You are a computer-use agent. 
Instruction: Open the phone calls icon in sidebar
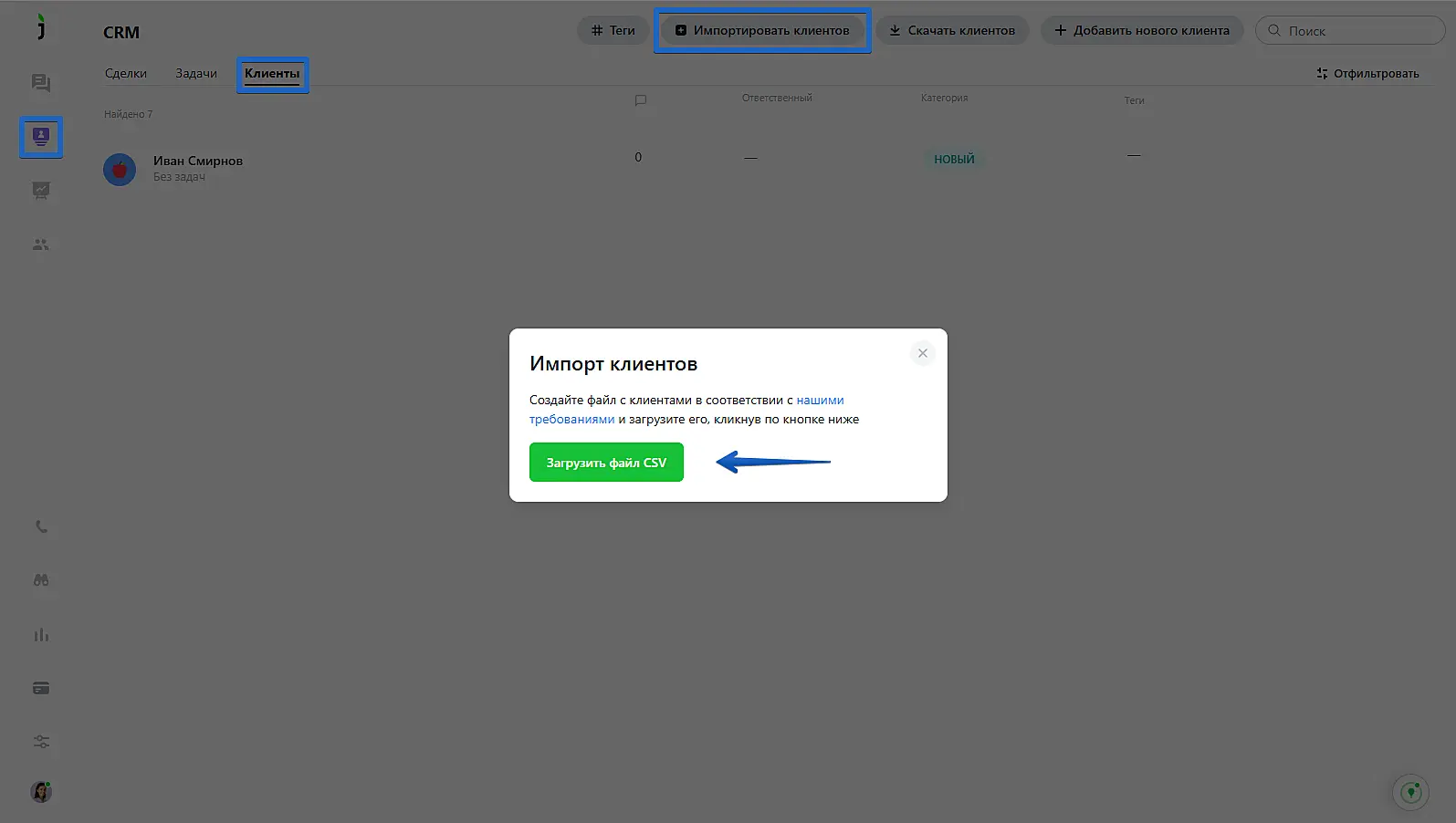click(41, 526)
